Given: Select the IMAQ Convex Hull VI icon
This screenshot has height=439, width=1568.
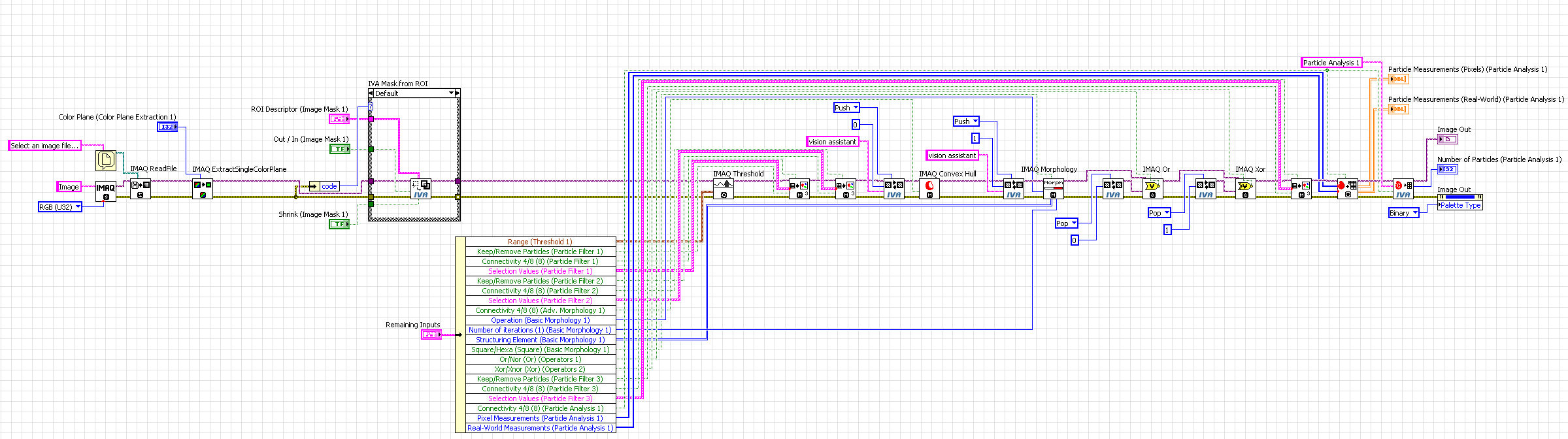Looking at the screenshot, I should click(929, 189).
